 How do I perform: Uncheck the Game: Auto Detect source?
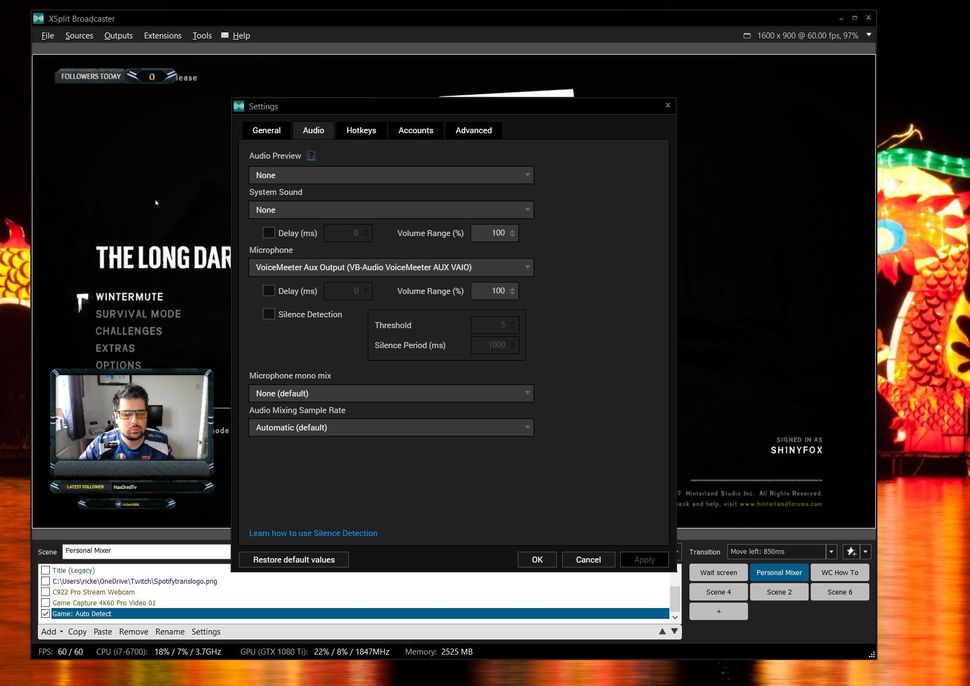click(x=45, y=613)
